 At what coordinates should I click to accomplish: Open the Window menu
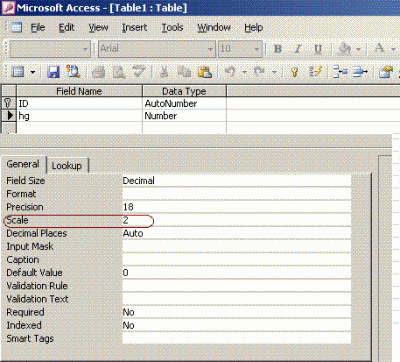point(214,27)
